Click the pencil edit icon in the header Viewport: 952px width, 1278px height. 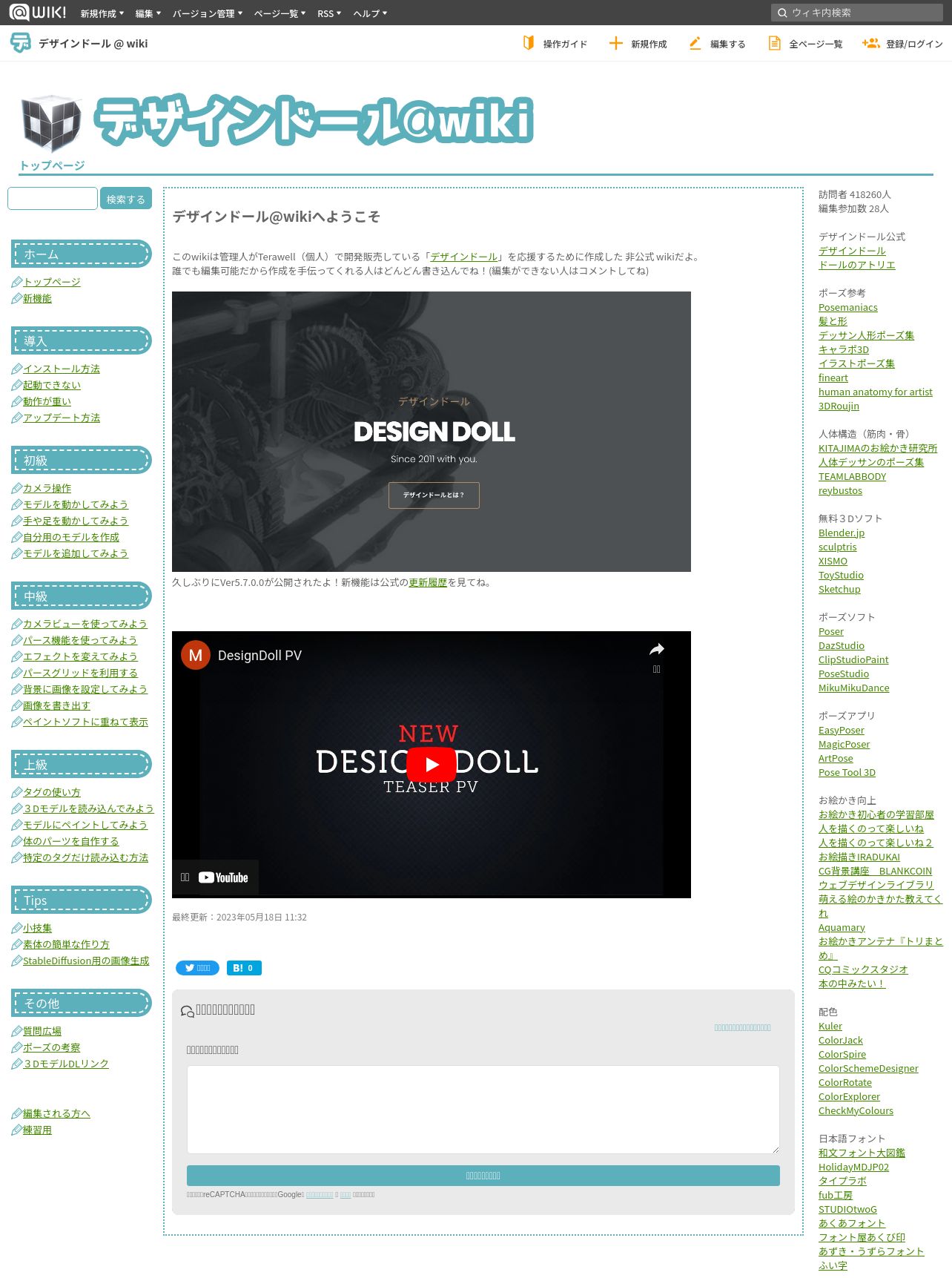[695, 43]
